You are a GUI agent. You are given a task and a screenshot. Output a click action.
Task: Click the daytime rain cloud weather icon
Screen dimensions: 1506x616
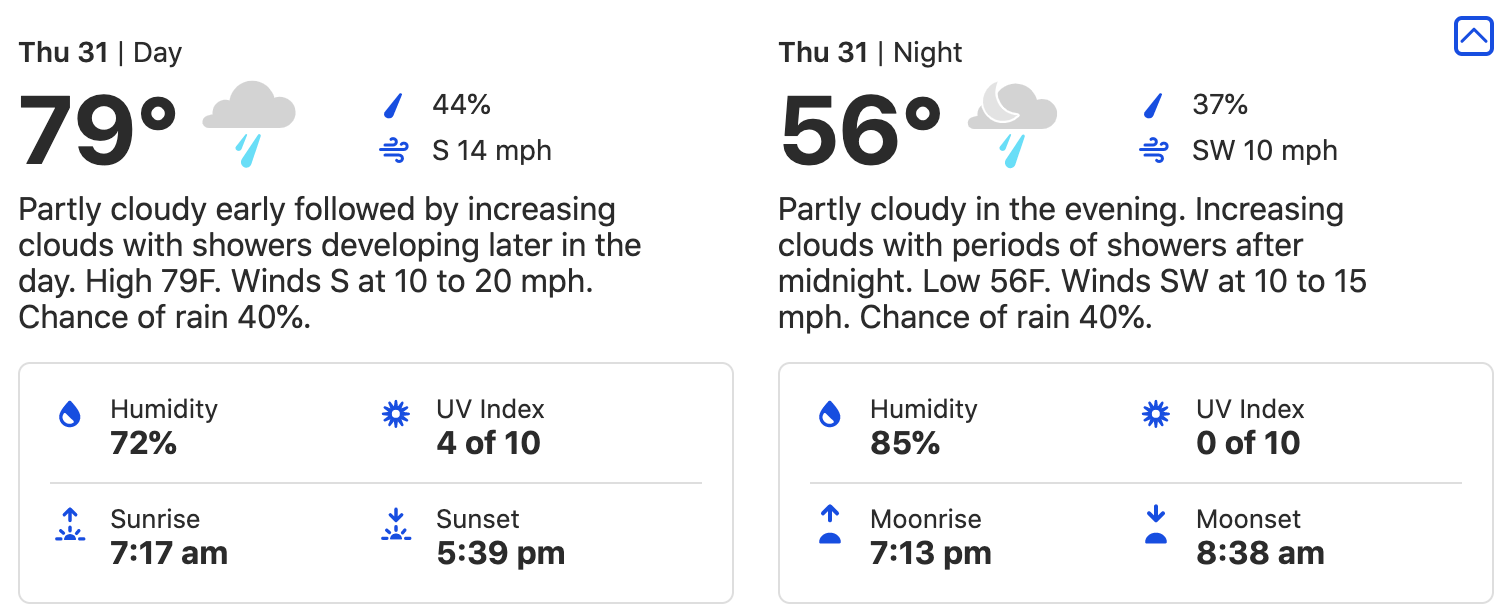pyautogui.click(x=249, y=123)
